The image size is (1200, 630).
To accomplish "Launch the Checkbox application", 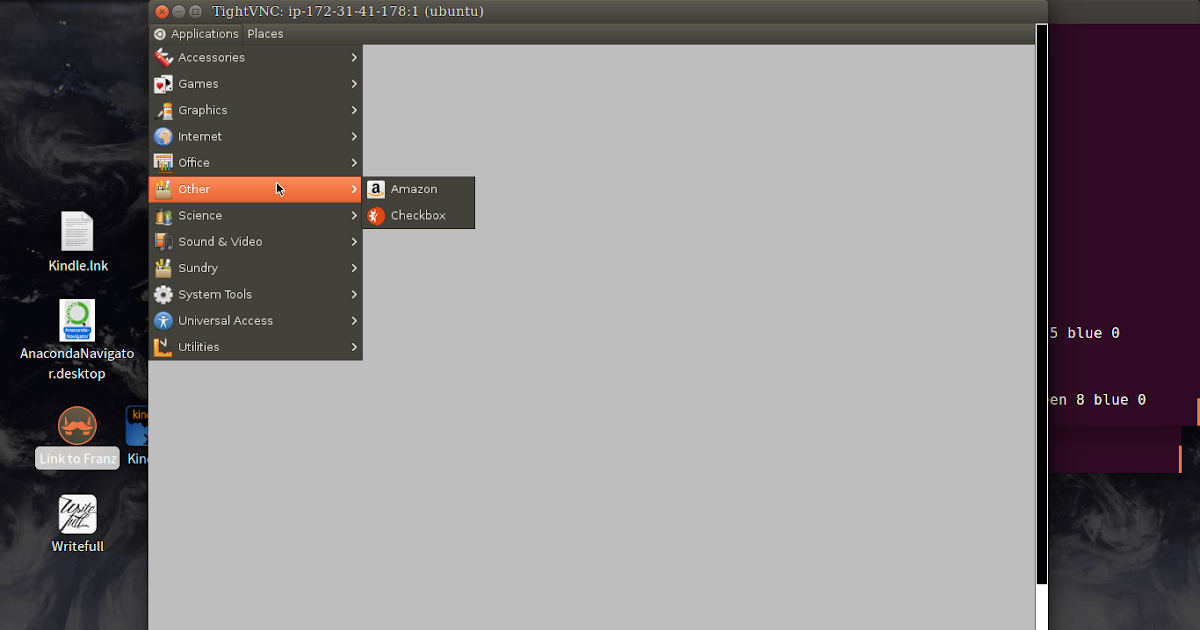I will coord(417,215).
